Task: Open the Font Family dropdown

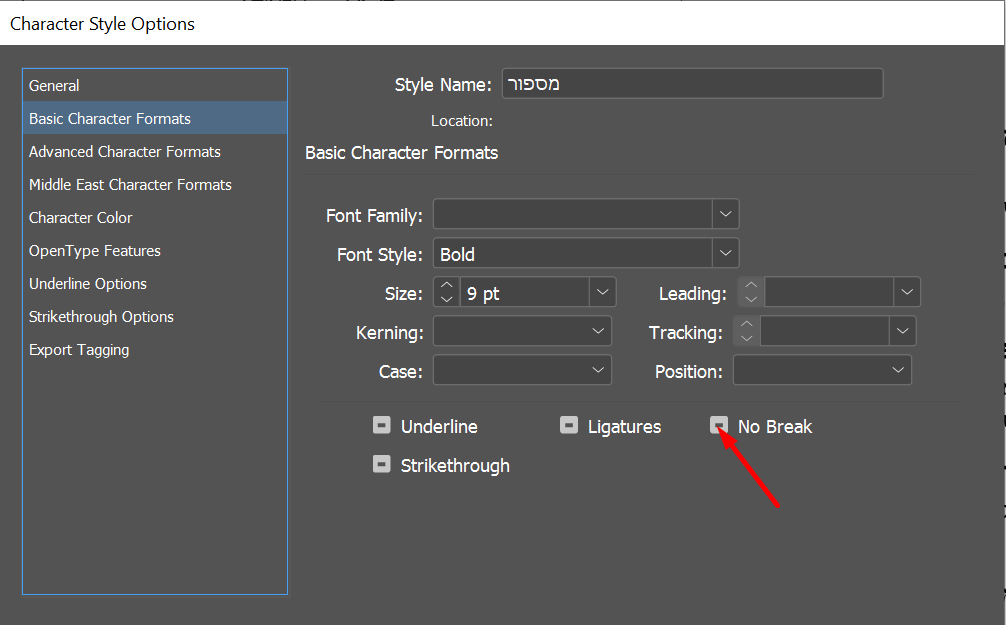Action: pyautogui.click(x=726, y=214)
